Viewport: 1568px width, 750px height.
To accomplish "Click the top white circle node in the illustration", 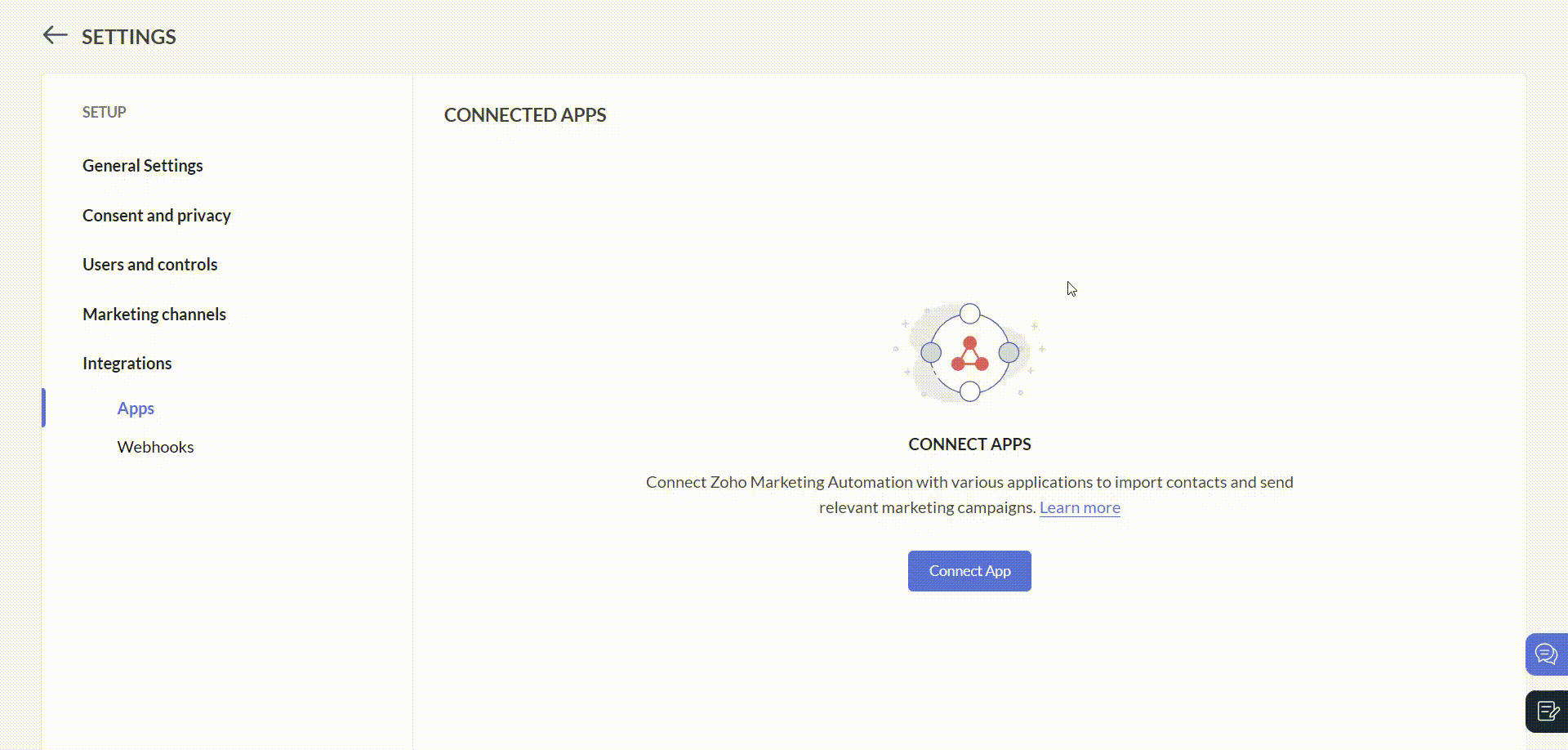I will click(969, 314).
